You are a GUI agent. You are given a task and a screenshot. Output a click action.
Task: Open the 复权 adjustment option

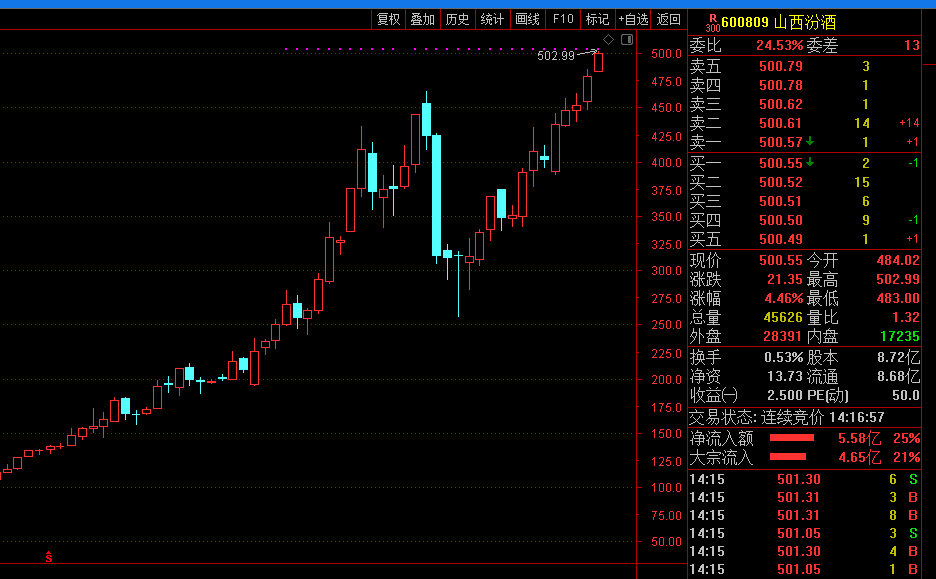389,19
